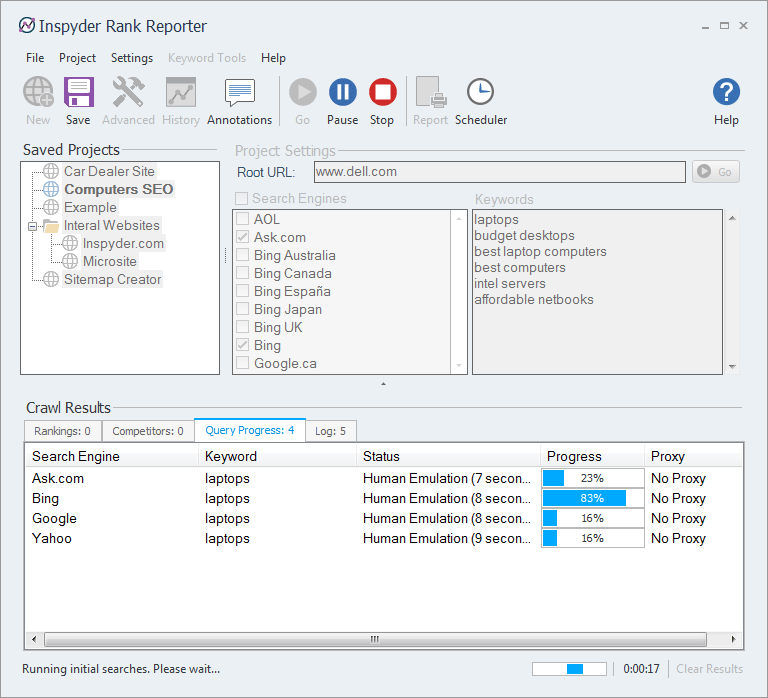768x698 pixels.
Task: Enable Bing Japan checkbox
Action: click(x=242, y=309)
